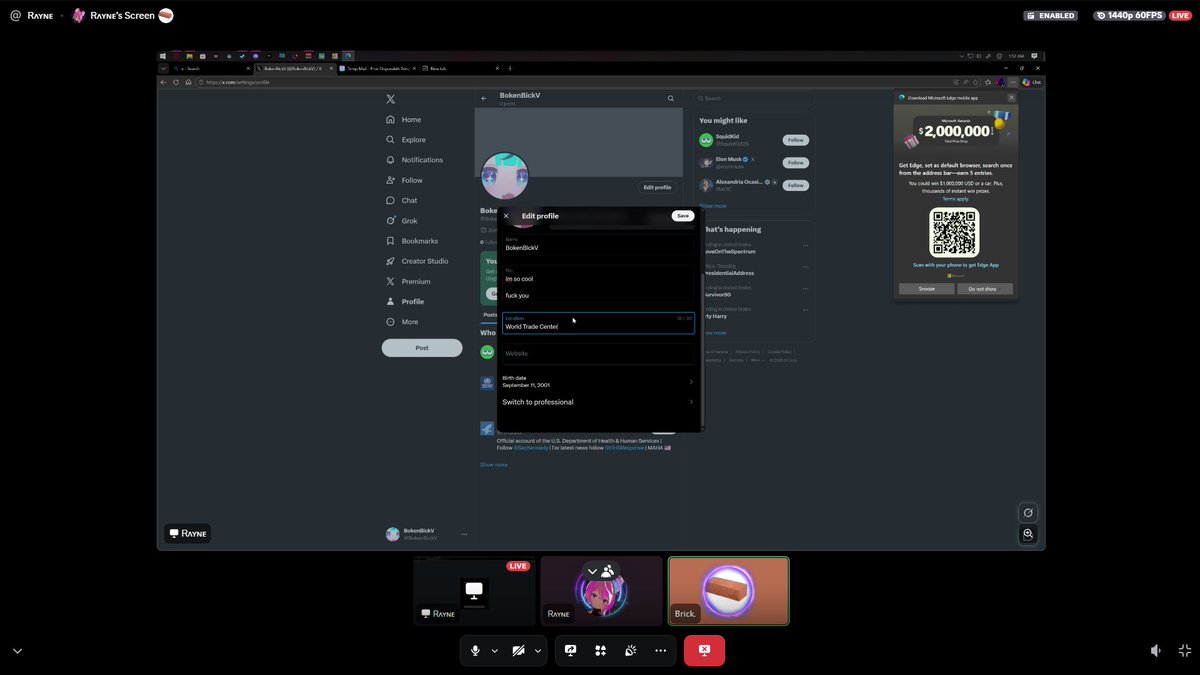Viewport: 1200px width, 675px height.
Task: Follow SquidKid suggestion
Action: click(x=795, y=140)
